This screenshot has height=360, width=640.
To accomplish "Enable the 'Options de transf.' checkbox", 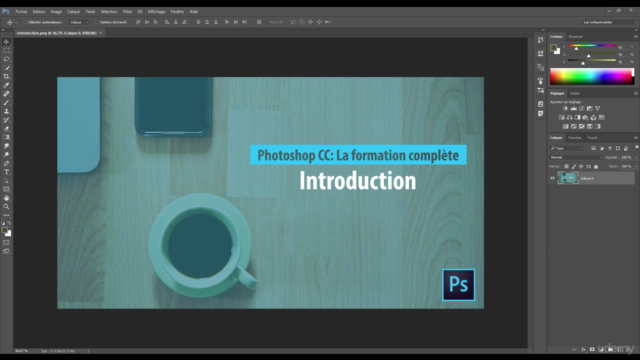I will pos(97,22).
